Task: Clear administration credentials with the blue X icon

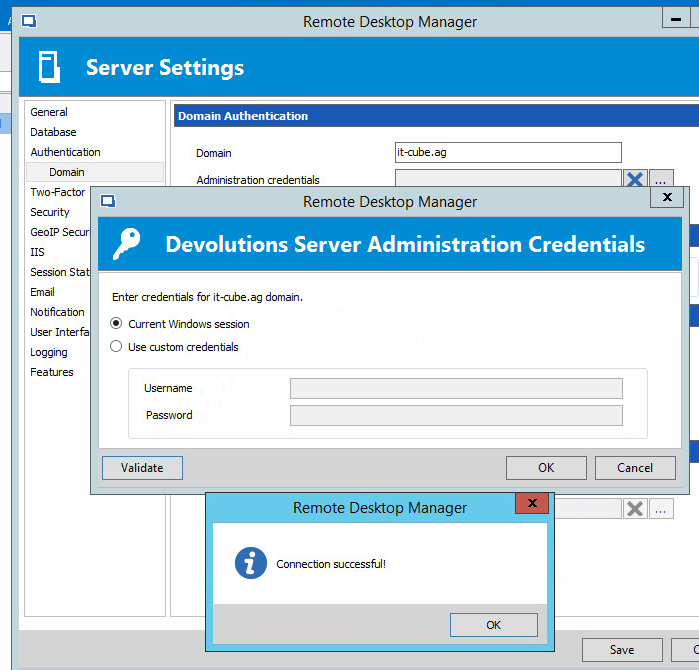Action: [635, 179]
